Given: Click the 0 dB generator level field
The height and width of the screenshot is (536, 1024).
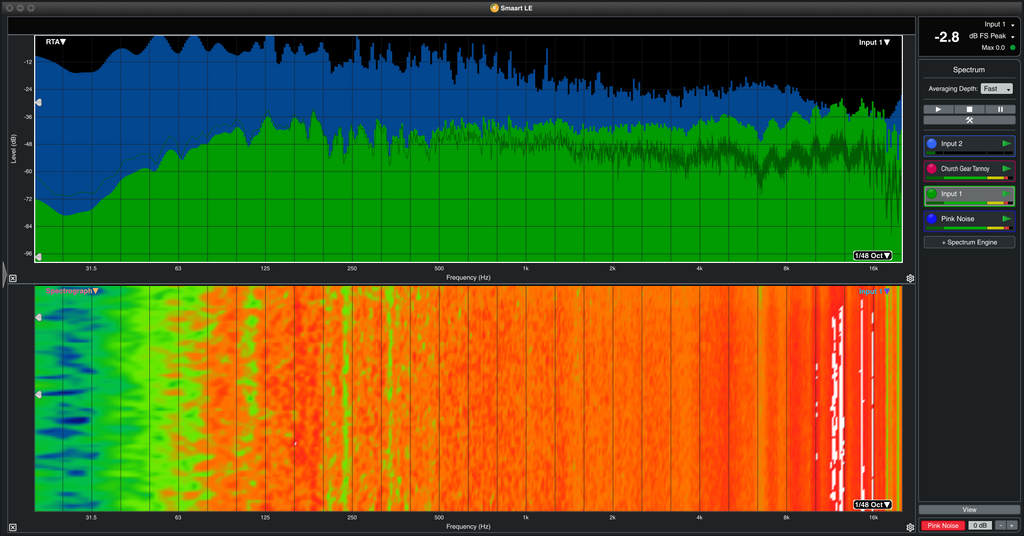Looking at the screenshot, I should 980,526.
